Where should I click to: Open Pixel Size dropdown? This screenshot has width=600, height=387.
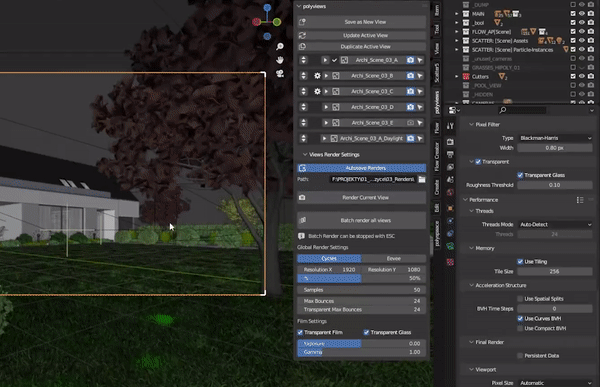pyautogui.click(x=555, y=383)
